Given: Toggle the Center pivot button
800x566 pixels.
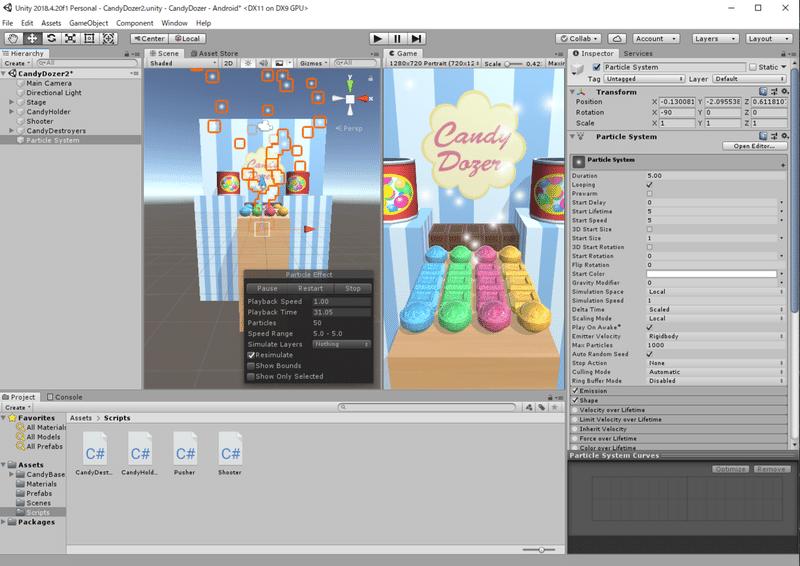Looking at the screenshot, I should click(x=149, y=38).
